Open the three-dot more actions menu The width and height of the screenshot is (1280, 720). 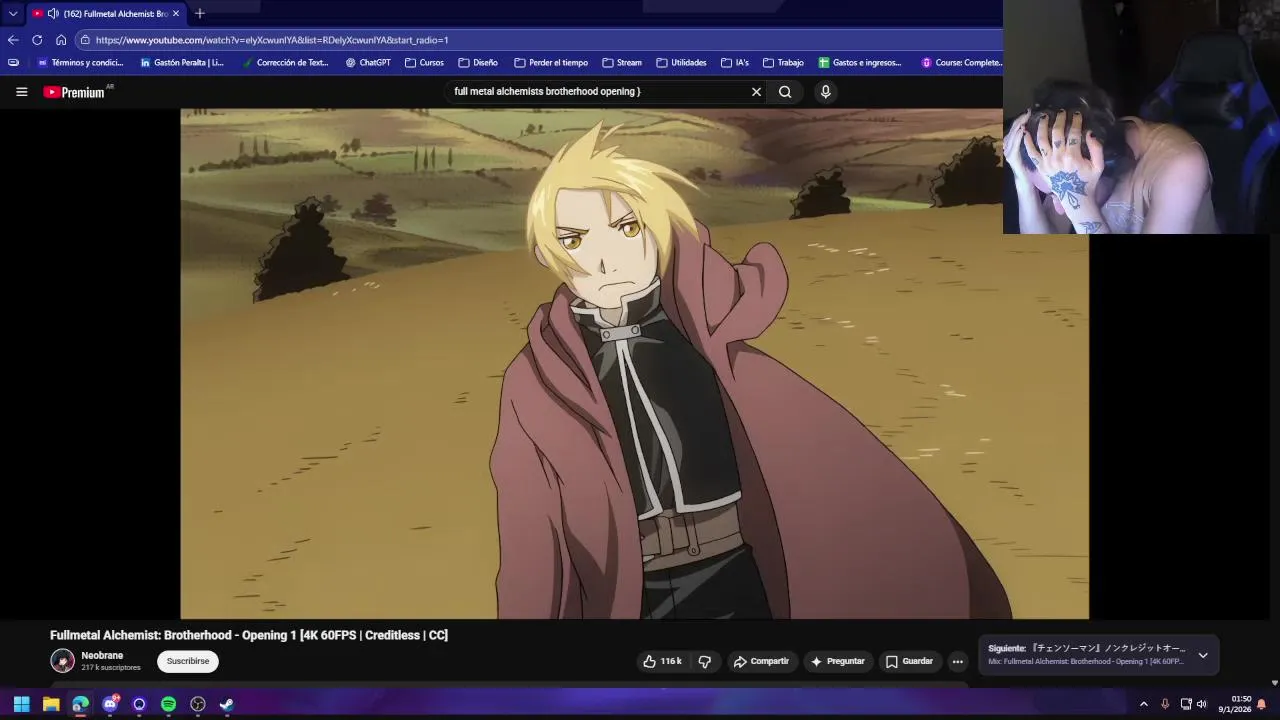click(x=957, y=661)
